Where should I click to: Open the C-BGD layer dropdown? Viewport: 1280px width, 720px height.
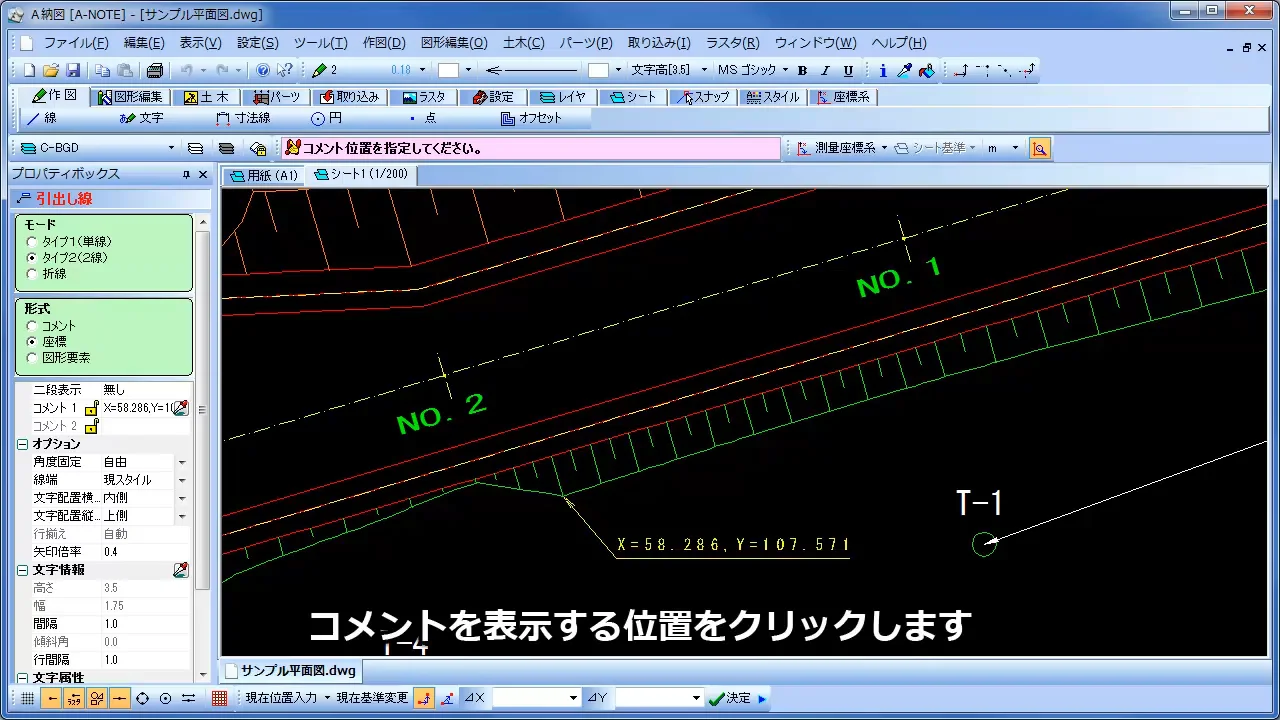click(171, 148)
